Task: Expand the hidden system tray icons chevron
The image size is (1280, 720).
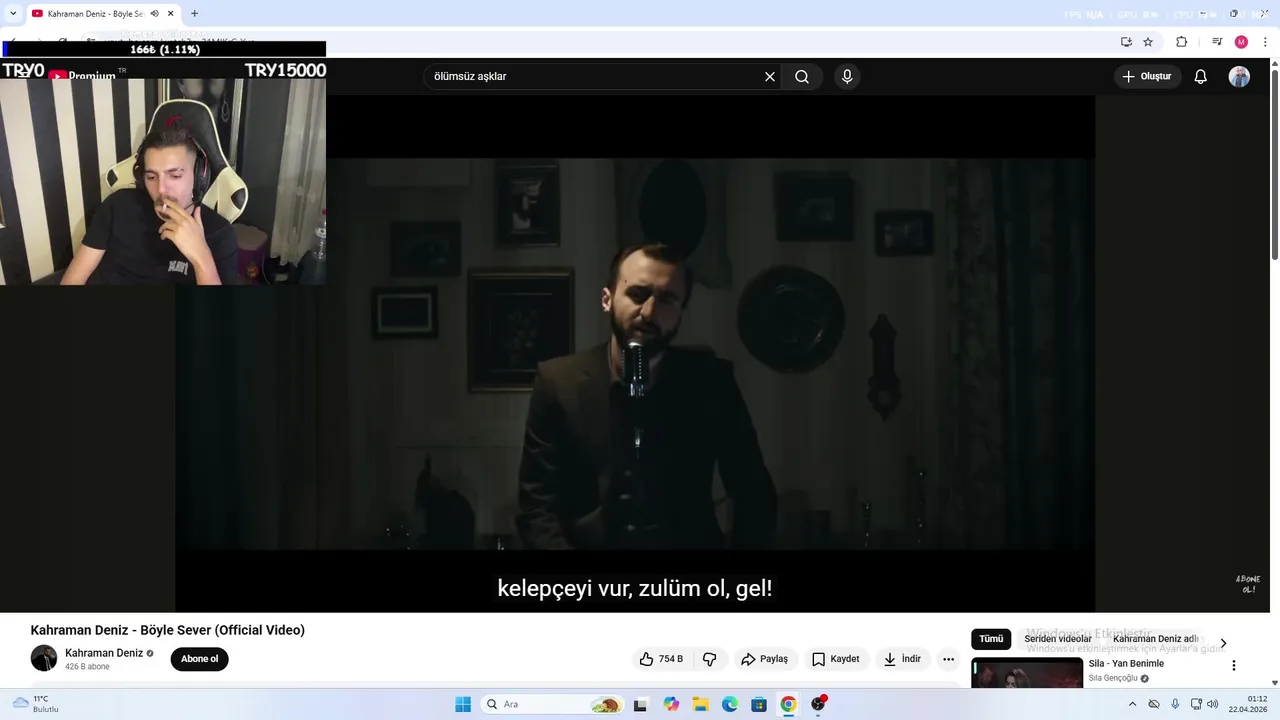Action: 1133,704
